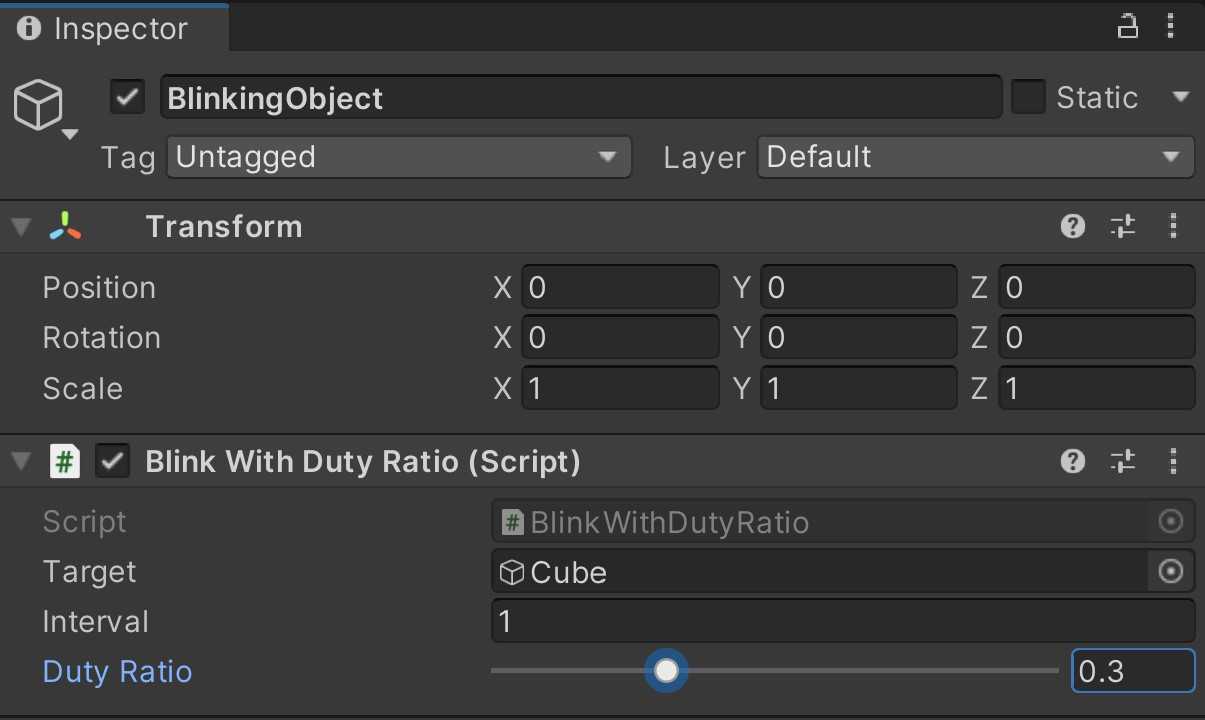Collapse the Transform component foldout
The width and height of the screenshot is (1205, 720).
21,227
